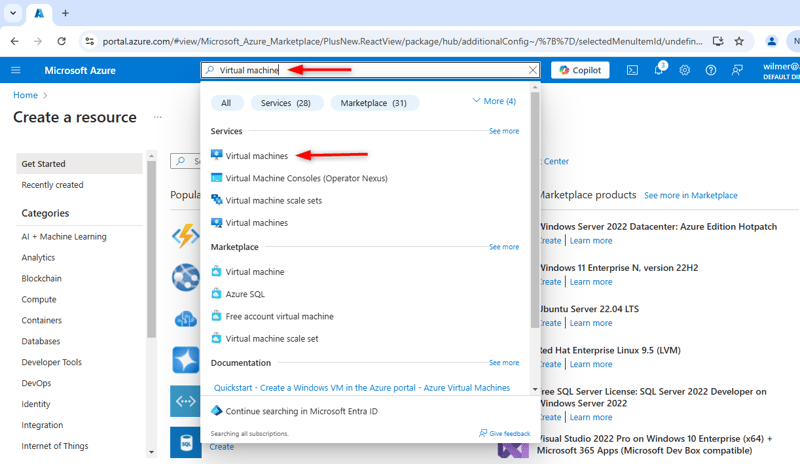Click Learn more for Ubuntu Server 22.04 LTS
The width and height of the screenshot is (800, 464).
(591, 323)
